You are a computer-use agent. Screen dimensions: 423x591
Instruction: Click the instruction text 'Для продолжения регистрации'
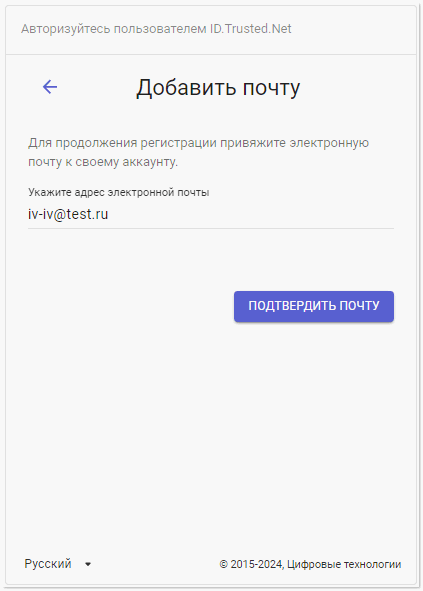[123, 143]
